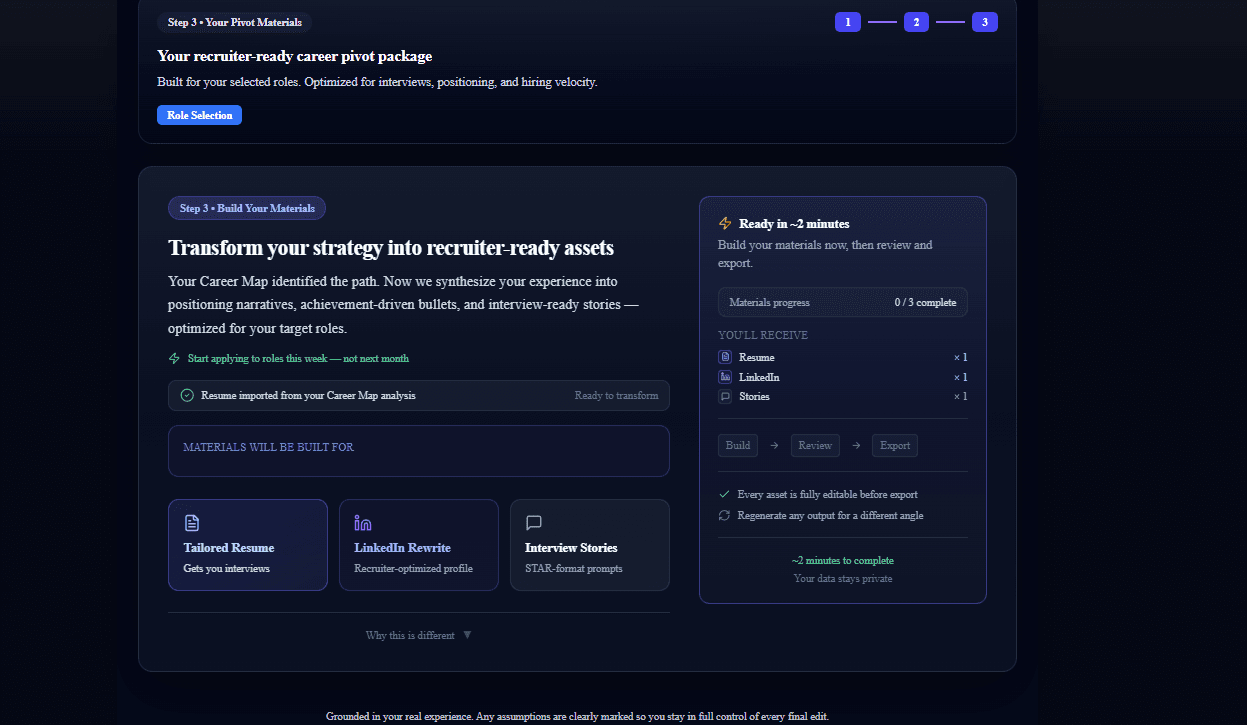Click the green checkmark on the resume imported row
Image resolution: width=1247 pixels, height=725 pixels.
186,395
